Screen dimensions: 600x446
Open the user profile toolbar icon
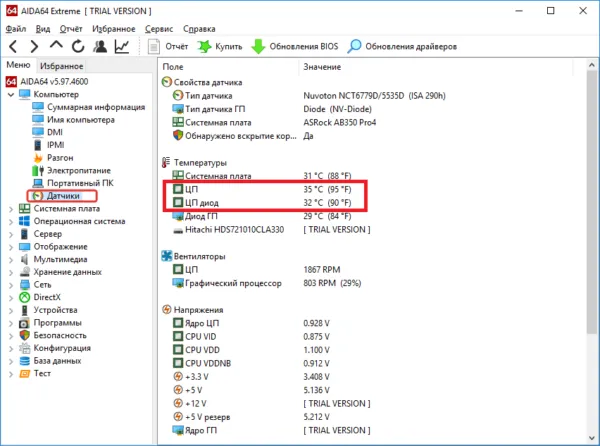[x=100, y=47]
